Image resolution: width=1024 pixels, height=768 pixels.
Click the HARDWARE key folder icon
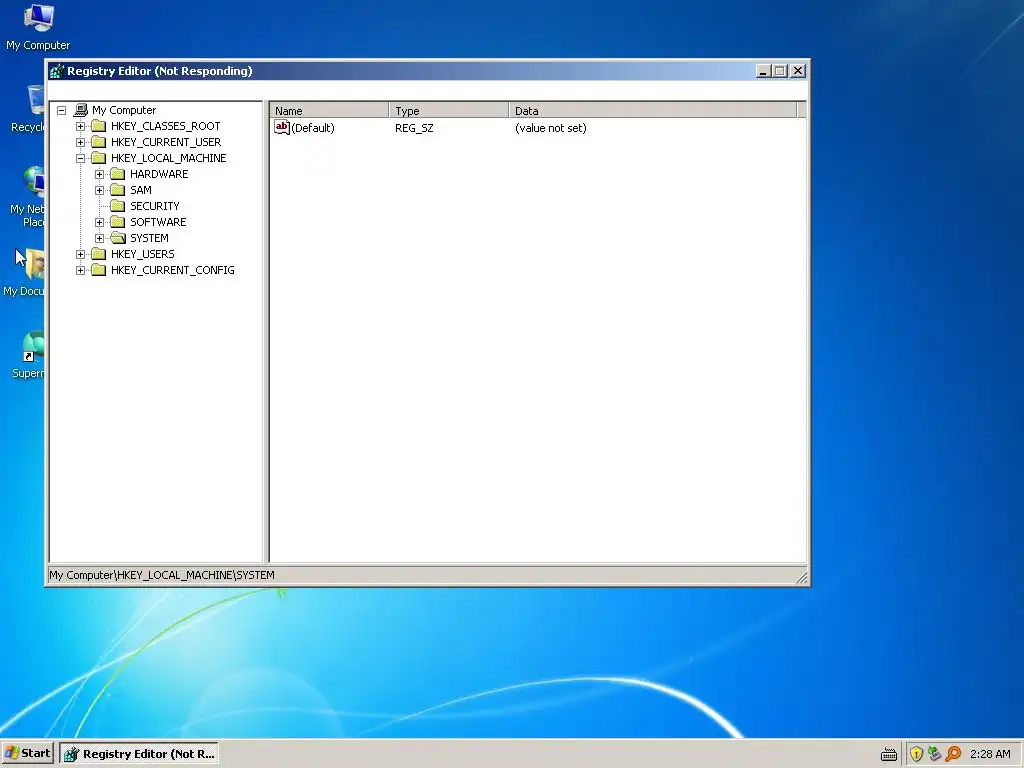pos(118,174)
